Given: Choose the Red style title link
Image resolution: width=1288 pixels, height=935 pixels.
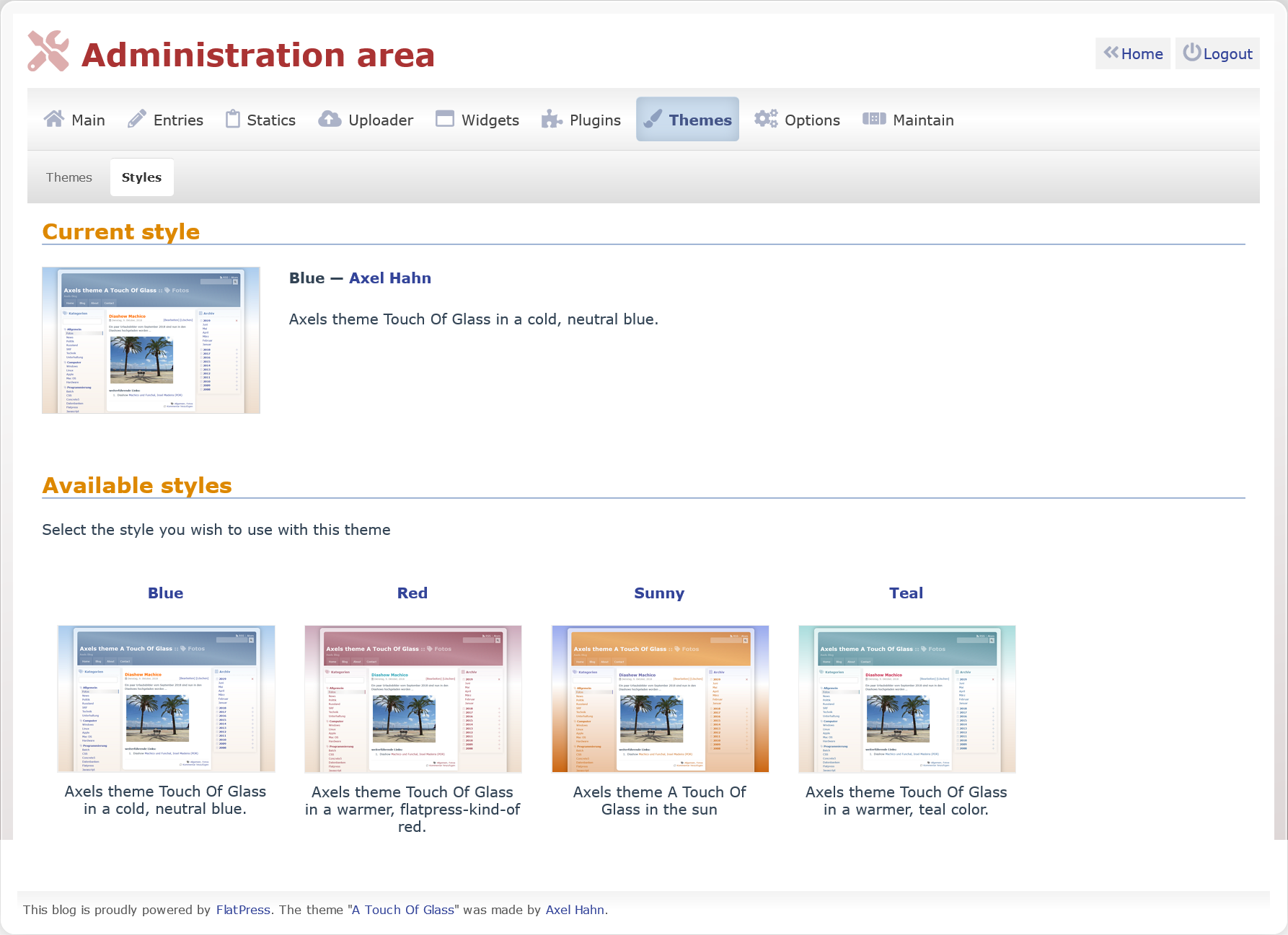Looking at the screenshot, I should (413, 593).
